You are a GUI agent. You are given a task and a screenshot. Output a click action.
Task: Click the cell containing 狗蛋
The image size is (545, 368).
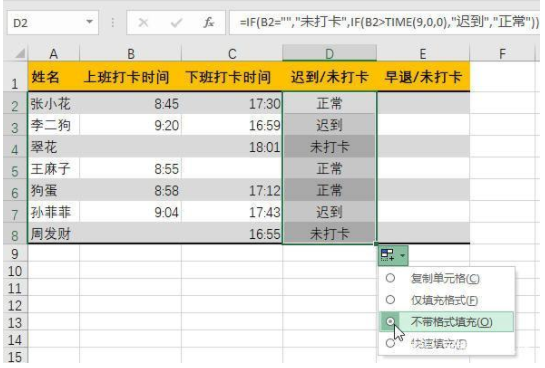54,190
